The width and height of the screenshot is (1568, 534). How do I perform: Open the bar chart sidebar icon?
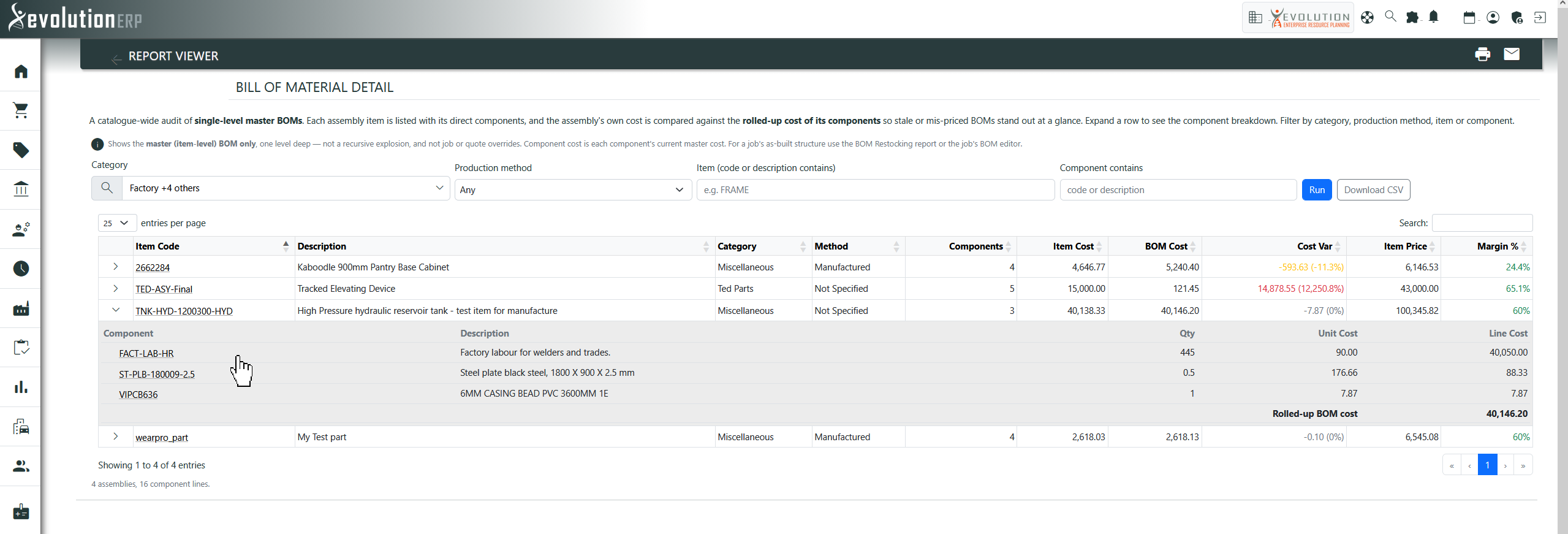[x=21, y=387]
